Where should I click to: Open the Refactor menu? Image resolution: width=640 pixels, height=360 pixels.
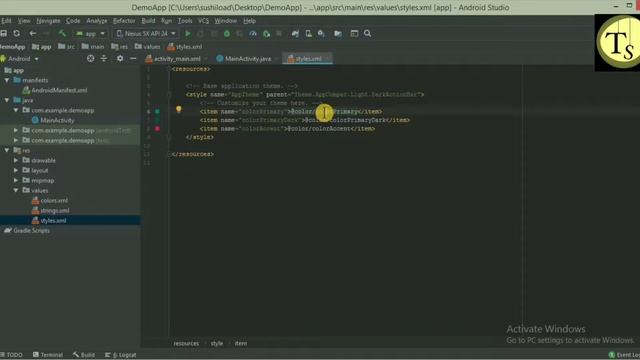point(124,21)
